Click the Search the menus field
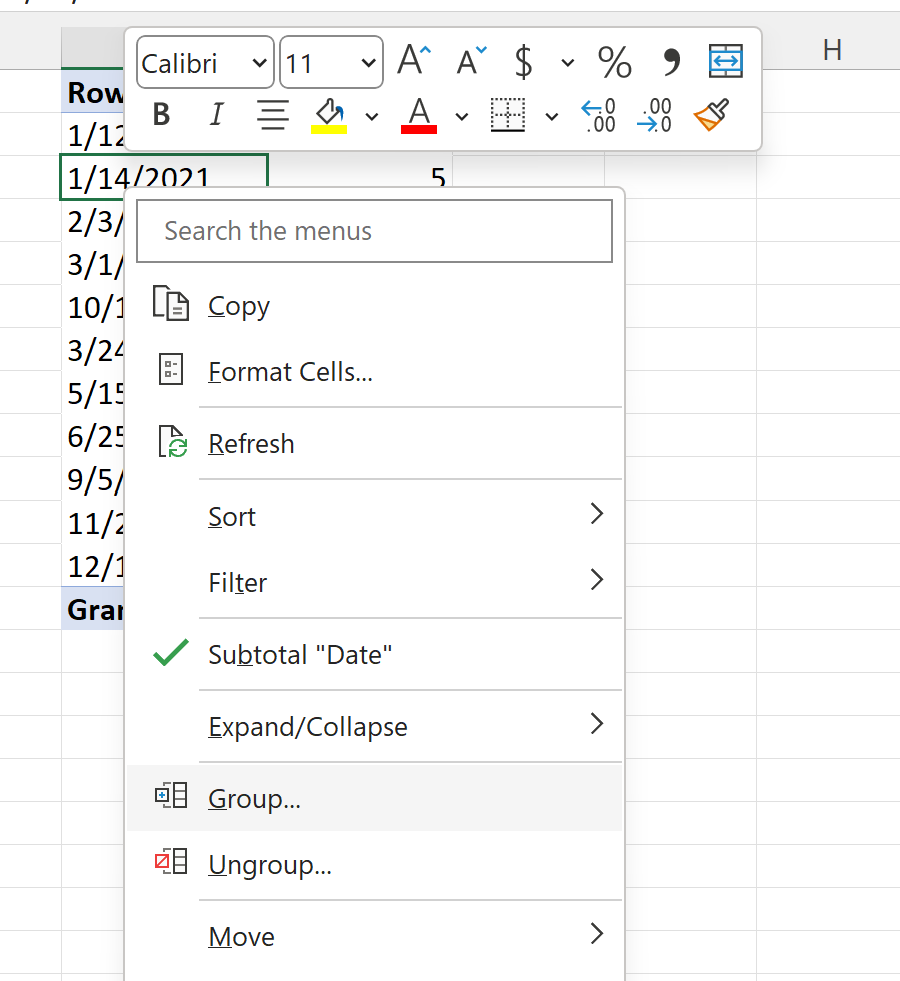The width and height of the screenshot is (900, 981). 374,231
